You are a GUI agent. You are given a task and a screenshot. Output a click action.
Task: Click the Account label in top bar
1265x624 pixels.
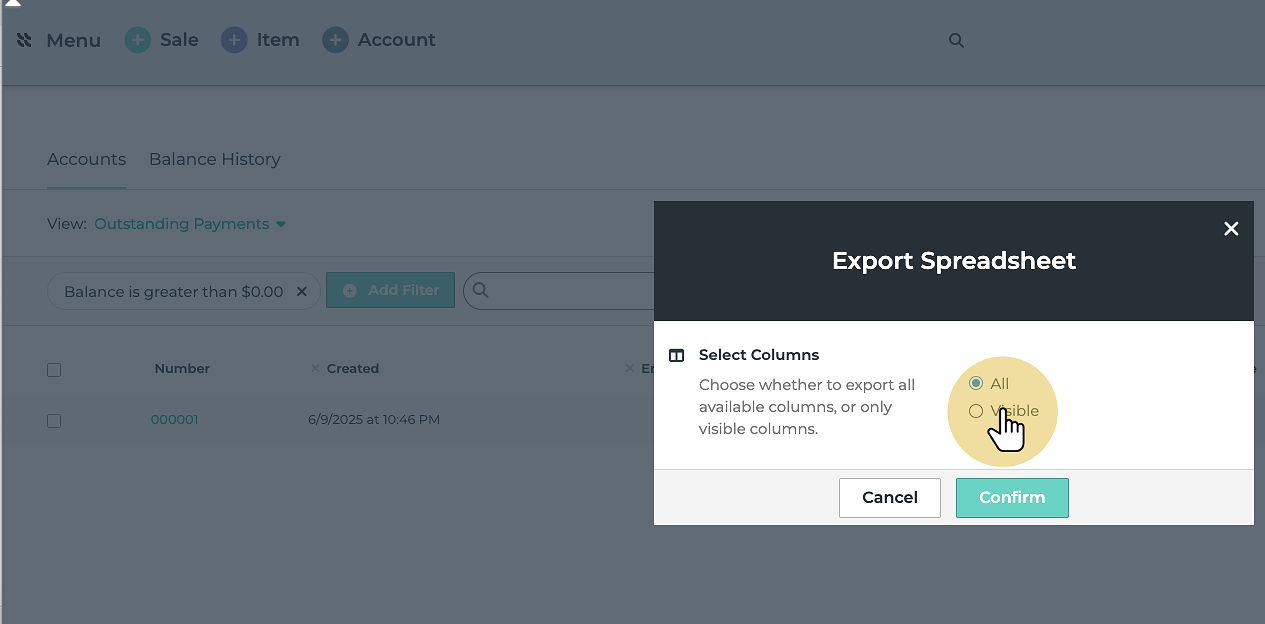[x=396, y=40]
